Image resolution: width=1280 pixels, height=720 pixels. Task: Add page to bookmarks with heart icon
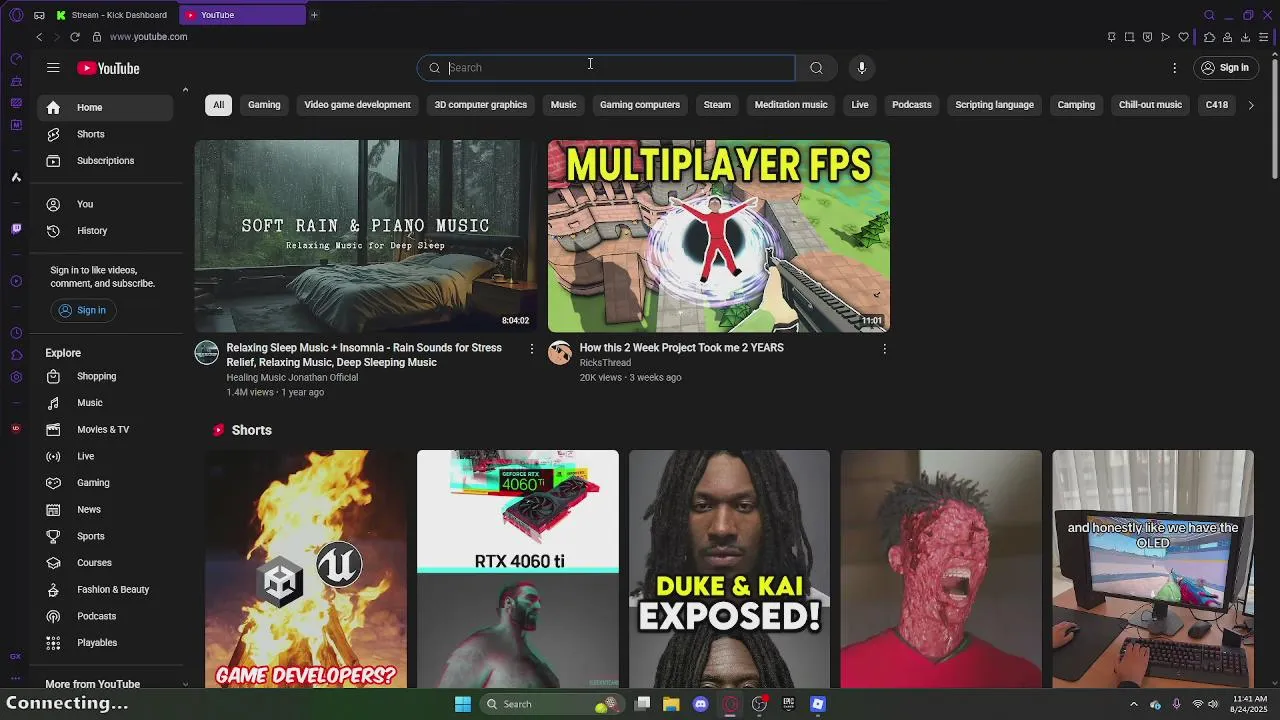pos(1184,37)
